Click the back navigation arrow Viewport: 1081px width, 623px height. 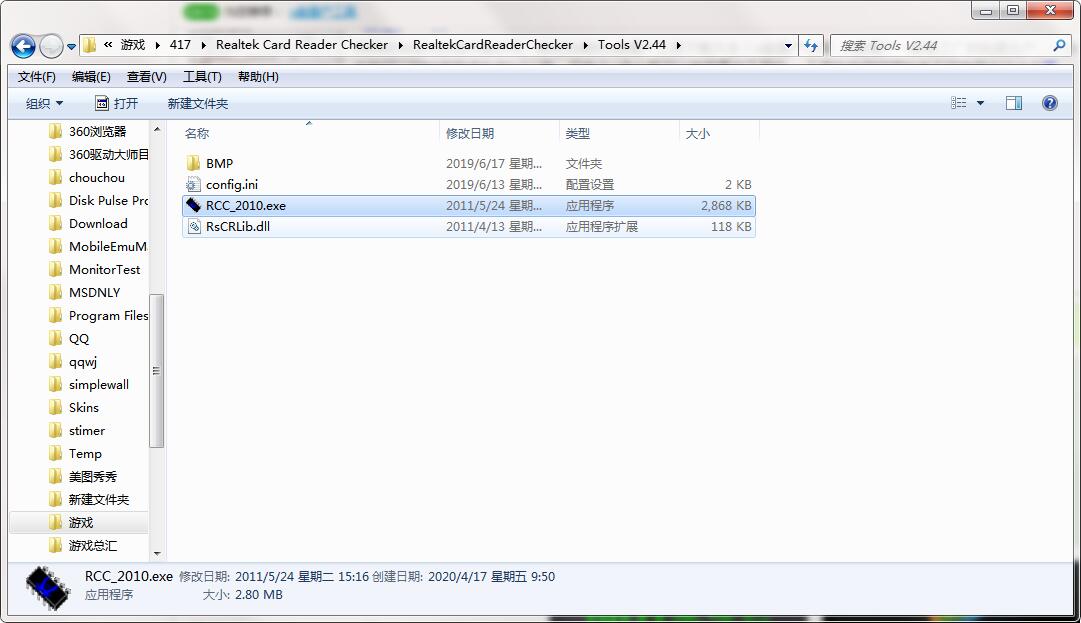(22, 46)
